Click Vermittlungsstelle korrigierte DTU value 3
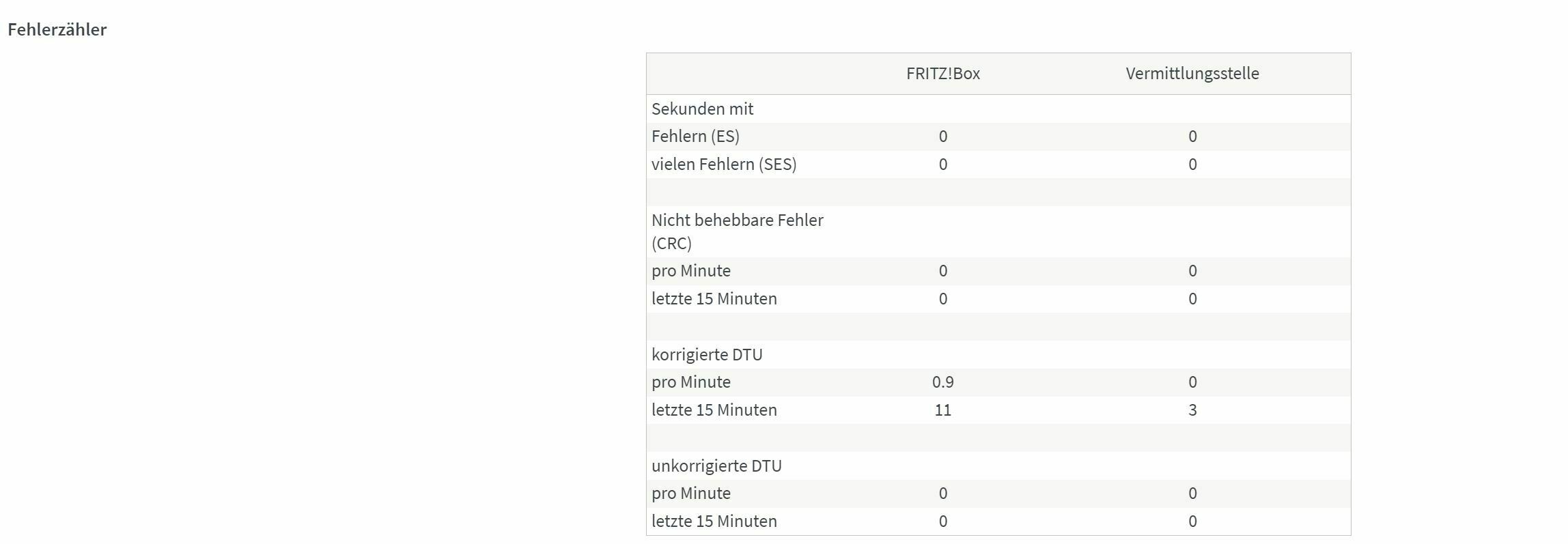This screenshot has height=544, width=1568. pyautogui.click(x=1192, y=410)
